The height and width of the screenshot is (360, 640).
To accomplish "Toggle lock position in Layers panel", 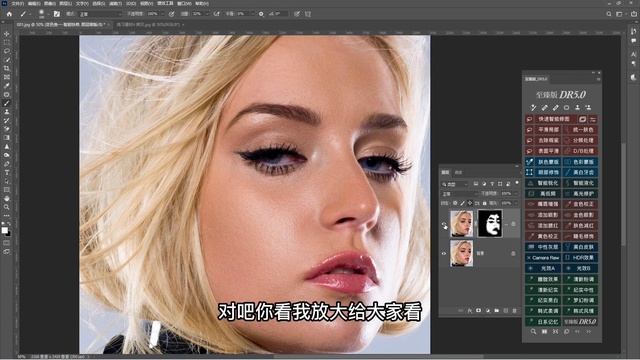I will pyautogui.click(x=470, y=203).
